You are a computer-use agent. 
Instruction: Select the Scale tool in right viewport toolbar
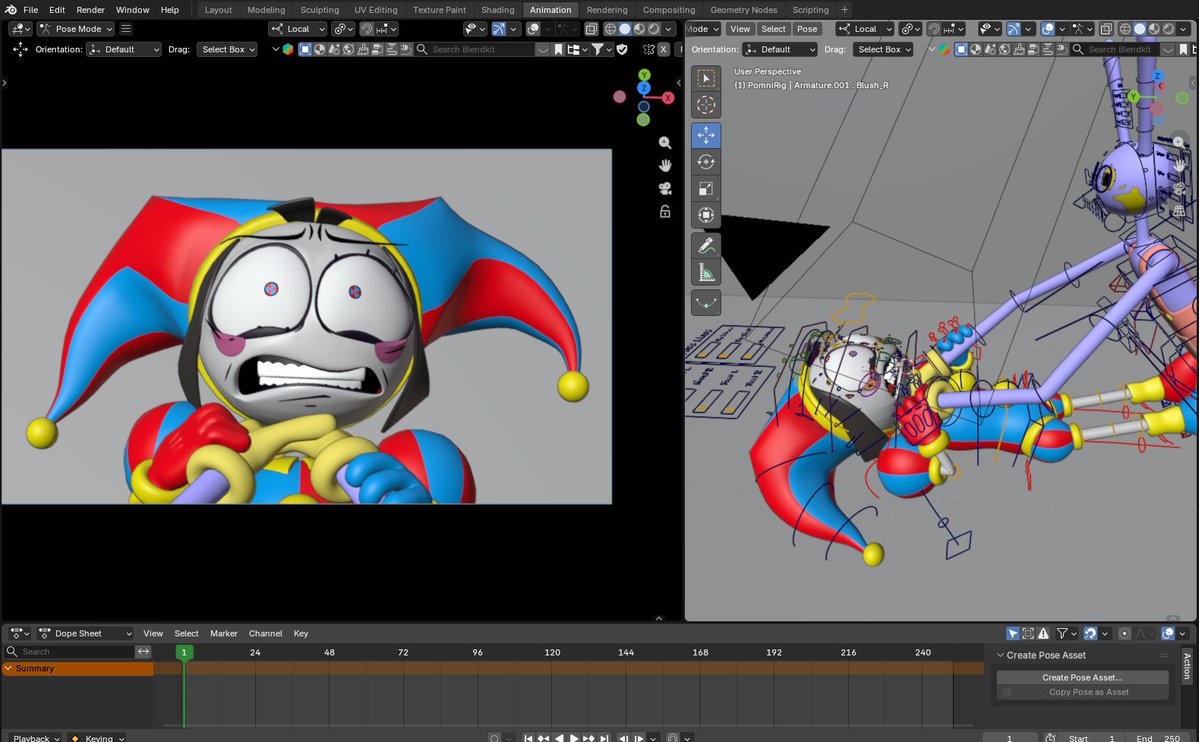pos(706,188)
